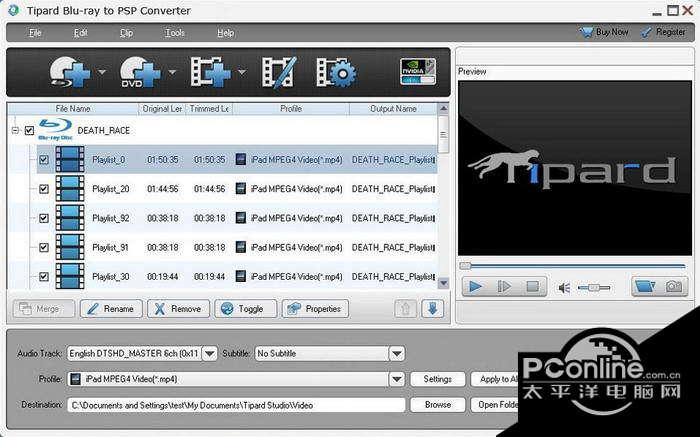
Task: Click the Toggle button
Action: click(x=246, y=309)
